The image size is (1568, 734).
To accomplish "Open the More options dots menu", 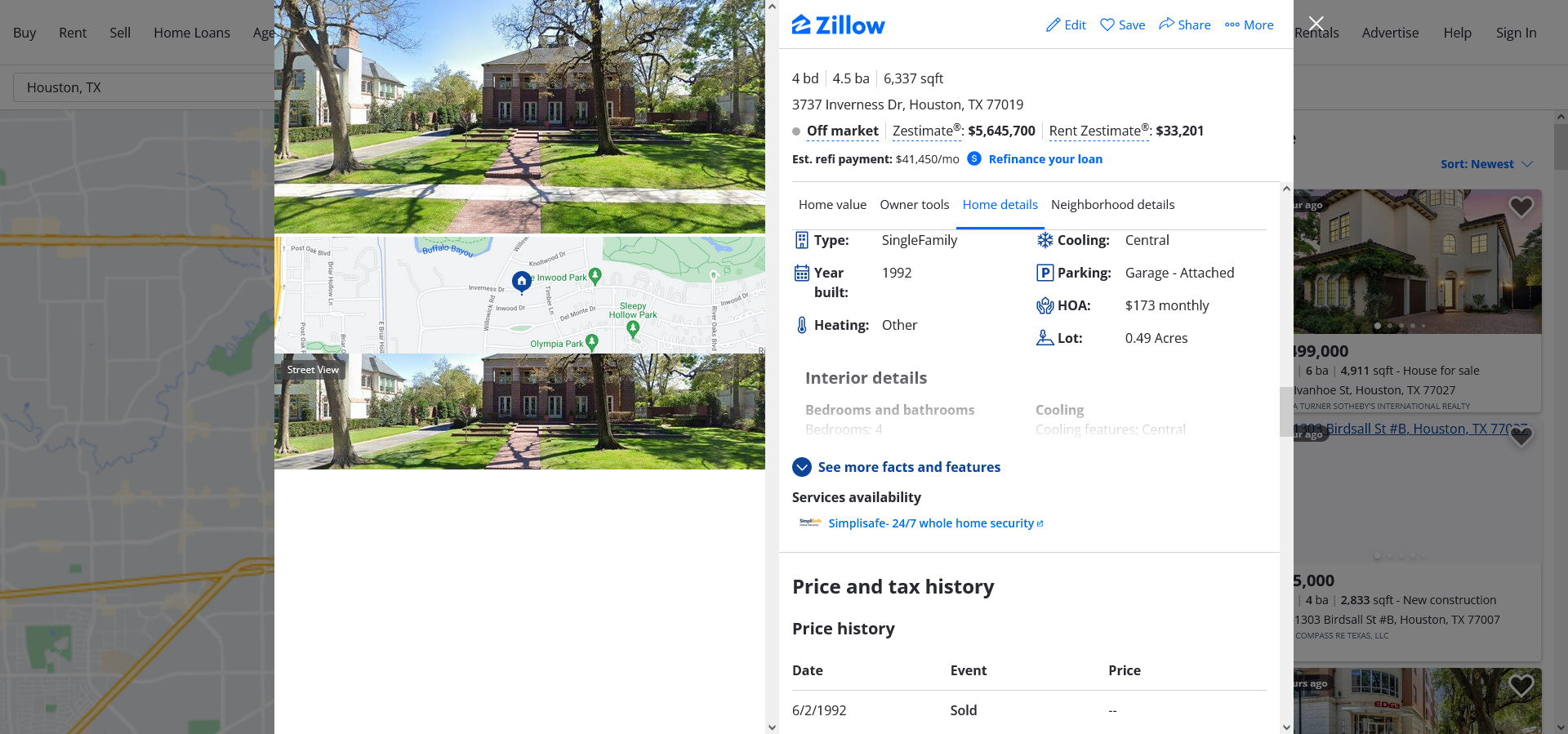I will coord(1232,25).
